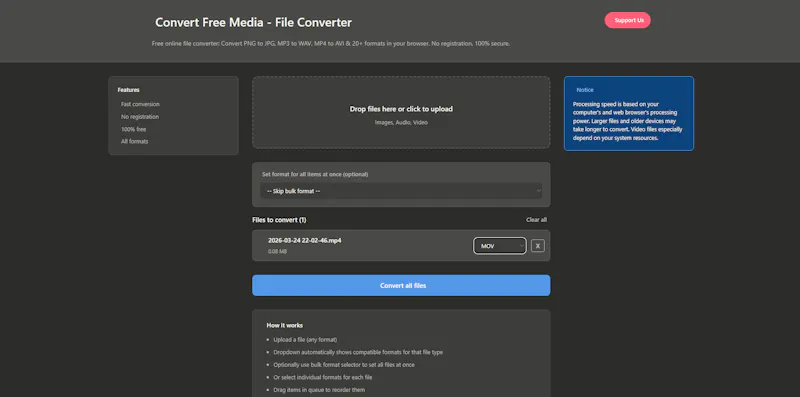Click the Files to convert (1) heading

279,220
